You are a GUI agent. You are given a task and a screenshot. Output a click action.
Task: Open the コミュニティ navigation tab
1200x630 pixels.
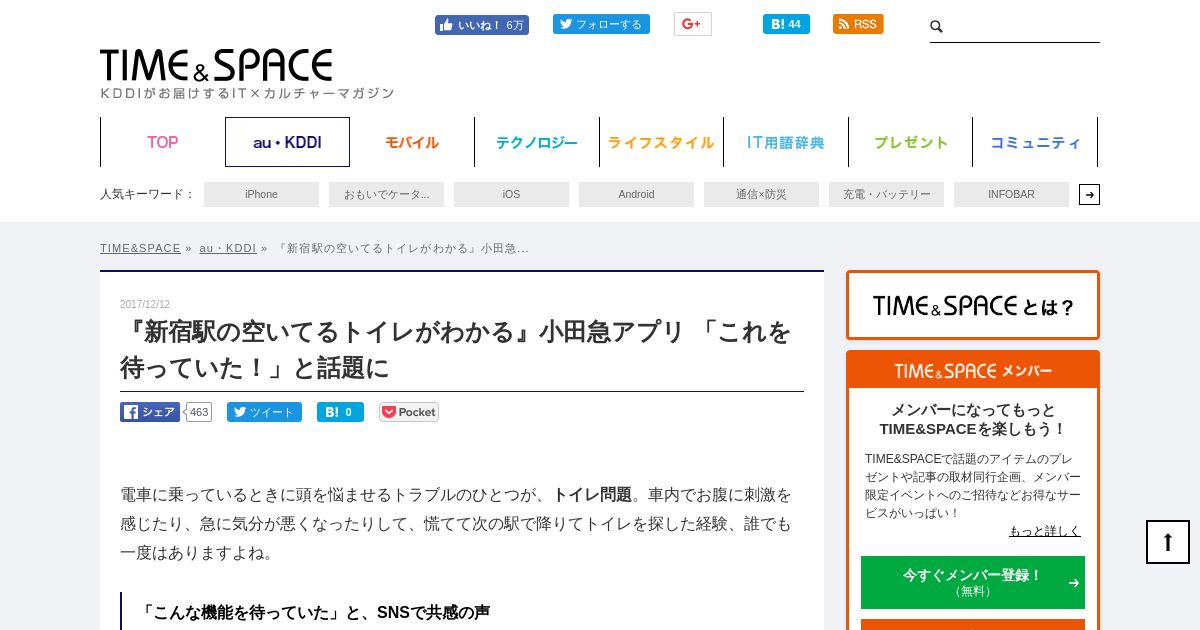[1035, 142]
